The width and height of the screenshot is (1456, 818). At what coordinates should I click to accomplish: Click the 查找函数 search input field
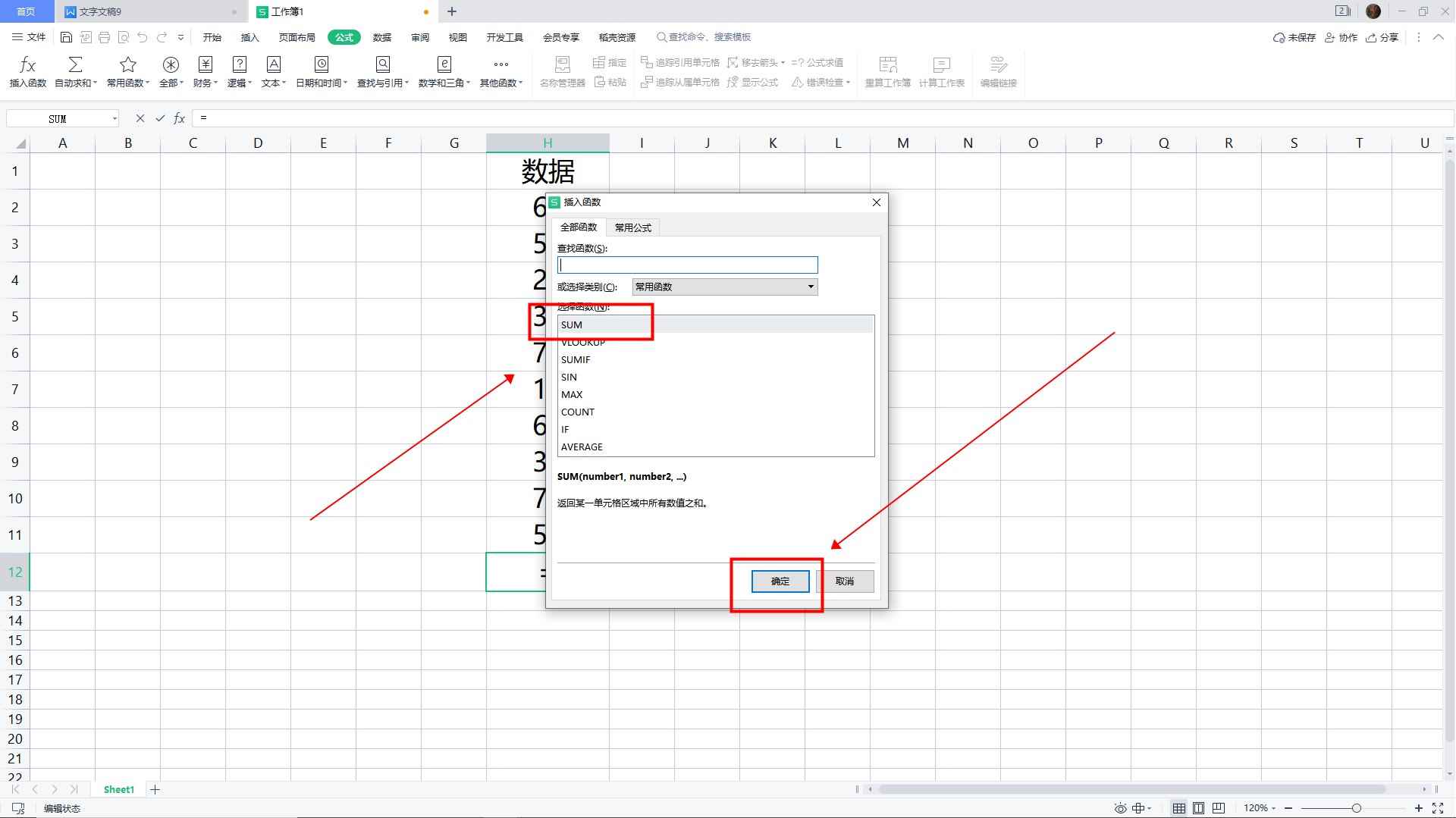(x=687, y=265)
